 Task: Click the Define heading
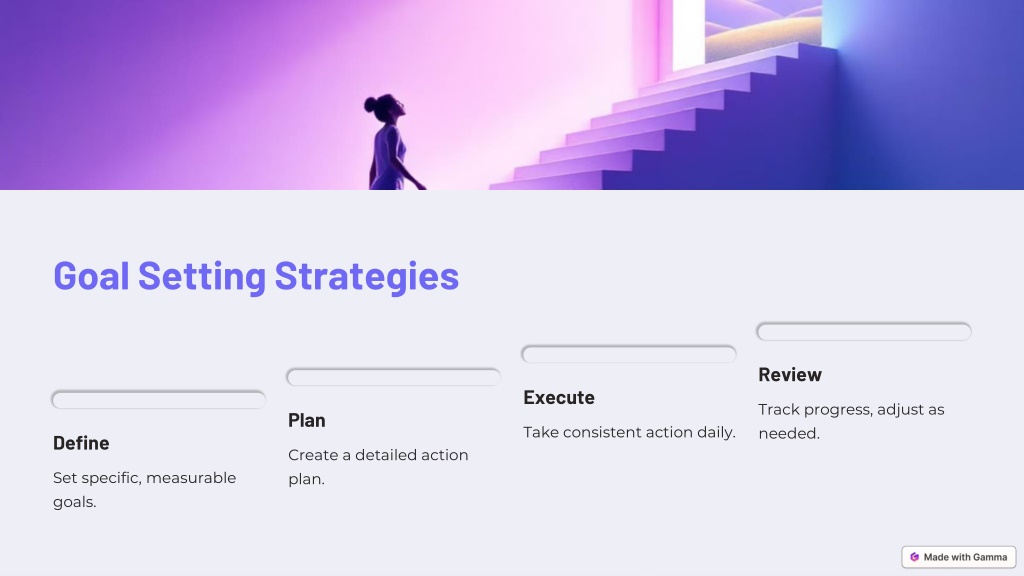[81, 443]
